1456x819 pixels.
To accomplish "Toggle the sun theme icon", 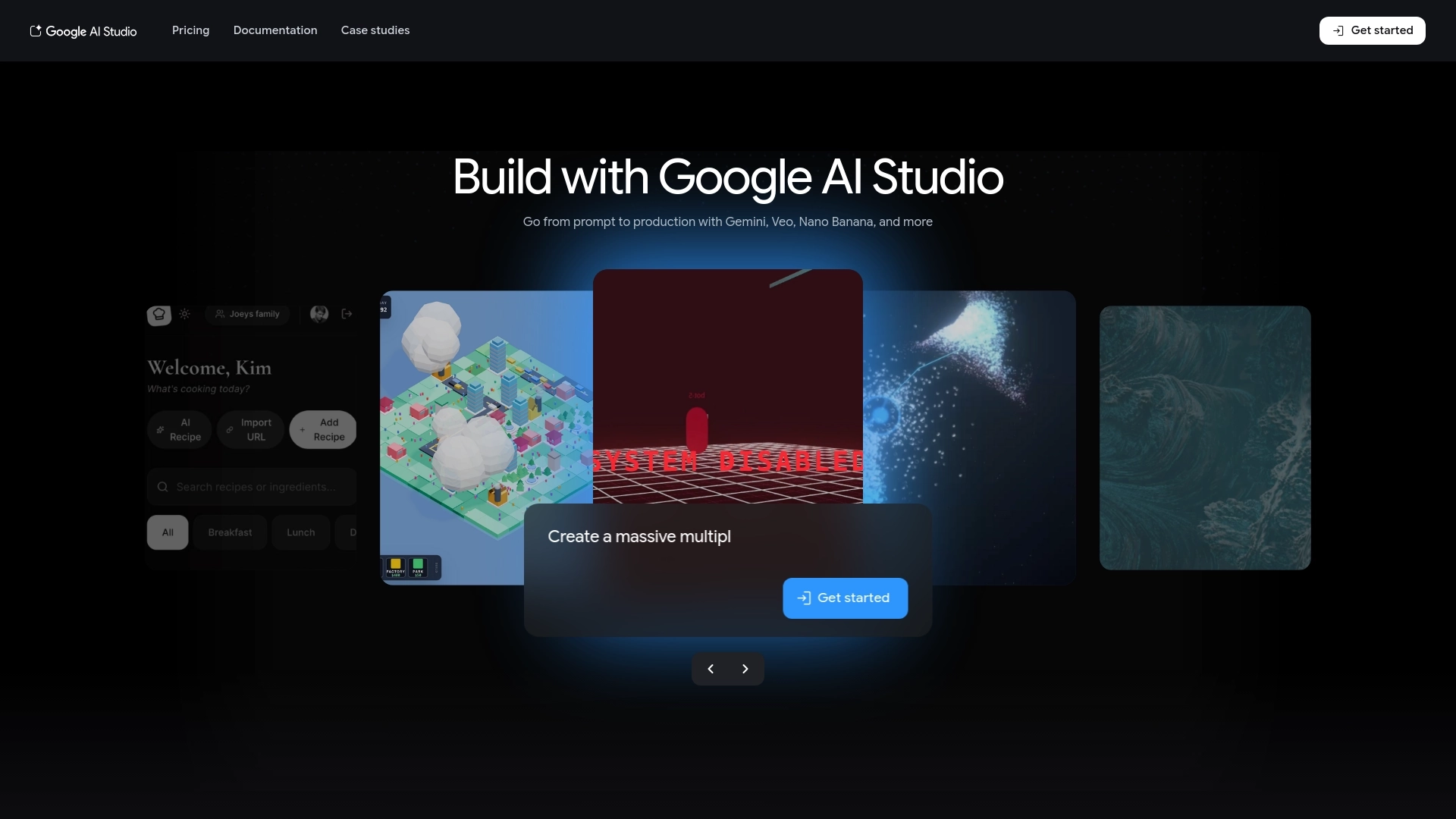I will [184, 314].
